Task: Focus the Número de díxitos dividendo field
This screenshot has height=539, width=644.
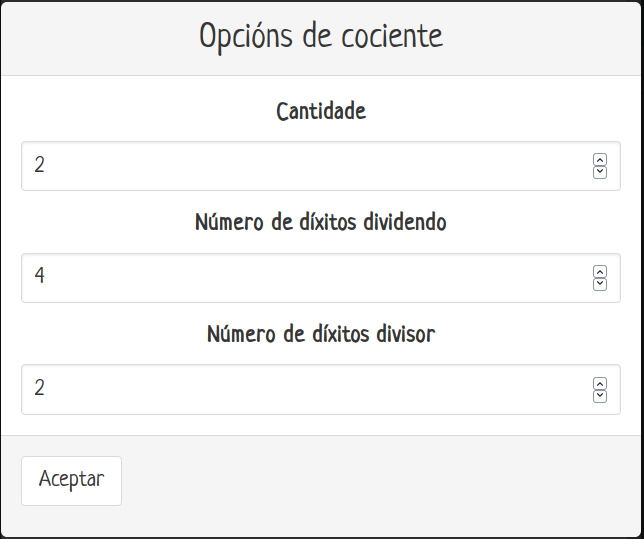Action: point(300,278)
